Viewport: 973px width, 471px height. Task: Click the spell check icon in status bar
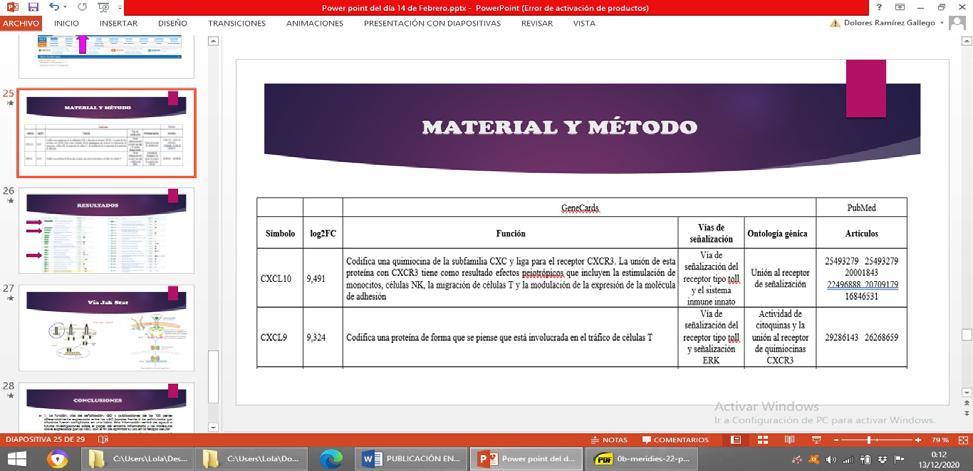point(103,439)
